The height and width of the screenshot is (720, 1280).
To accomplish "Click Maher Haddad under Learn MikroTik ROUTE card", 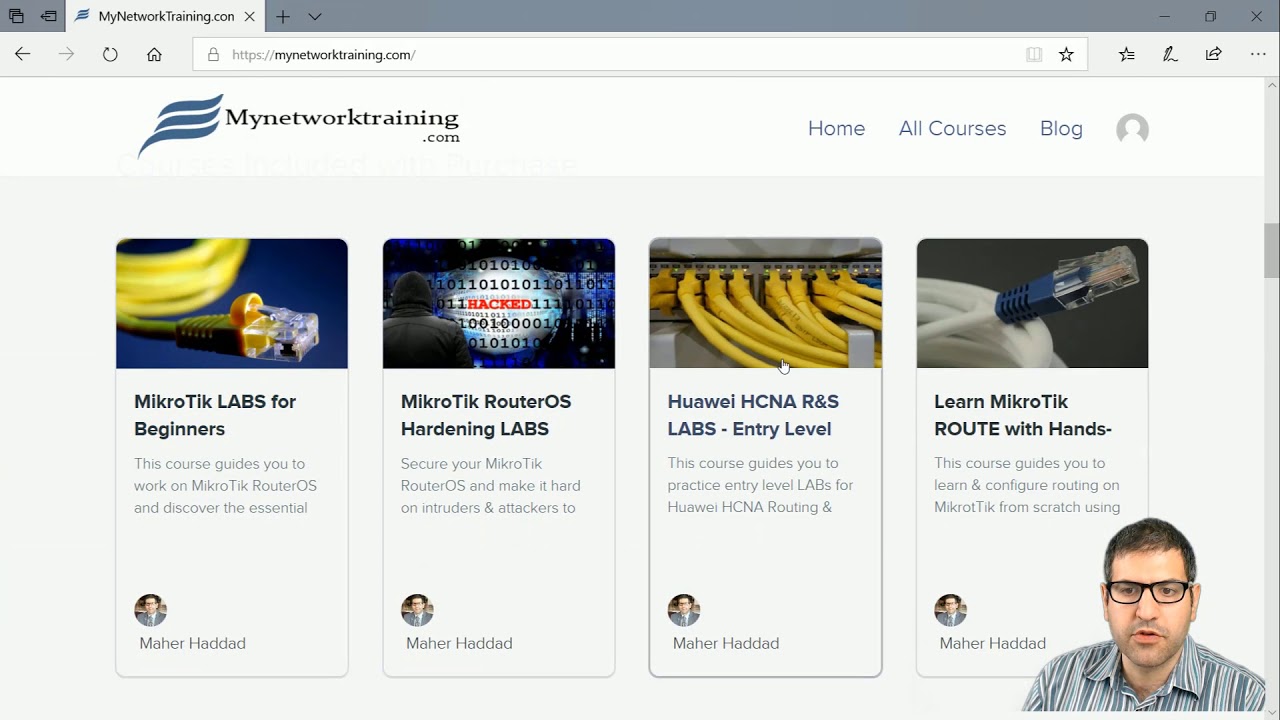I will coord(993,643).
